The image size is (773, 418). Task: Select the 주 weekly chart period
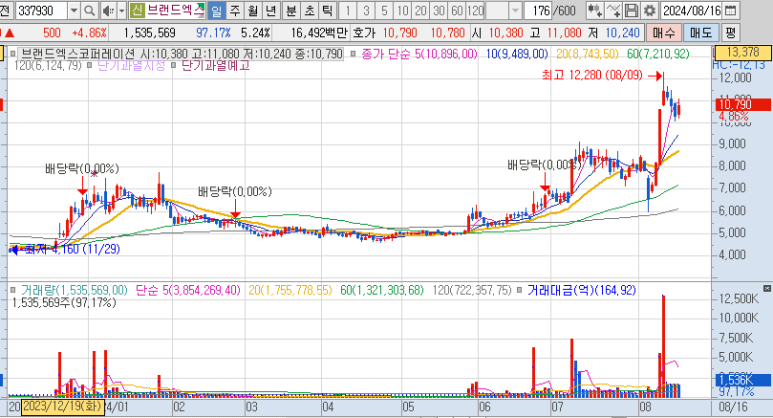(x=235, y=10)
